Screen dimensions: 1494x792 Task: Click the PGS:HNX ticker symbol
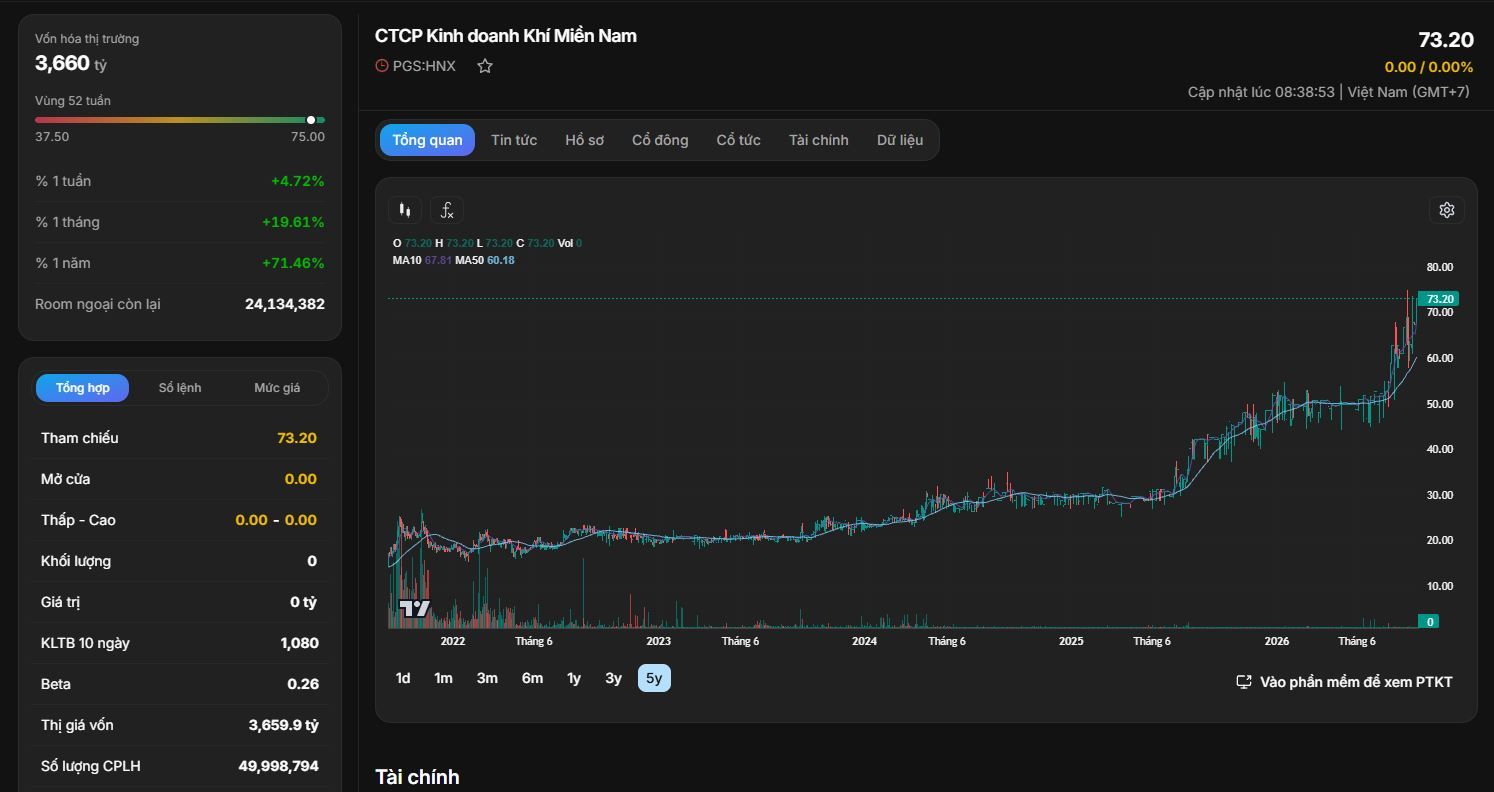pyautogui.click(x=424, y=66)
